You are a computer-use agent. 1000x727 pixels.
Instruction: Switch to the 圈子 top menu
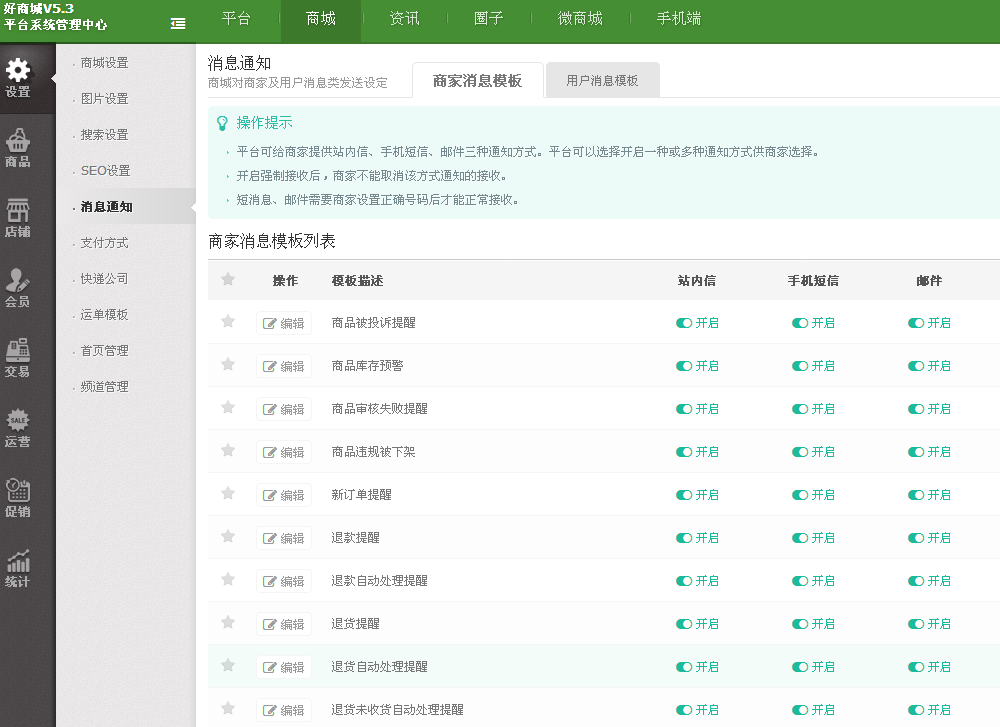coord(489,18)
